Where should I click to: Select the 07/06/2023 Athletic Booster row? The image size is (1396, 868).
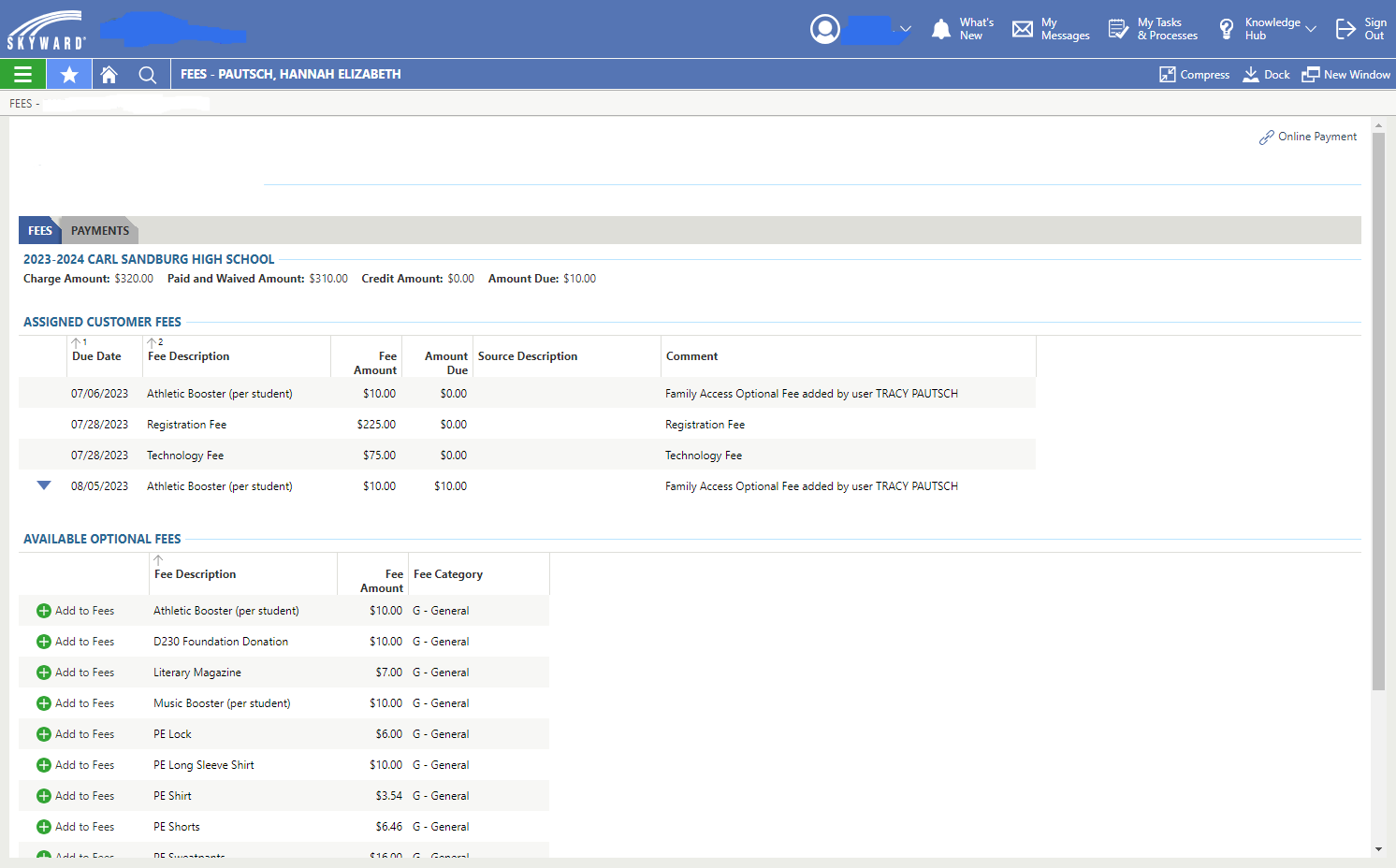(x=527, y=394)
